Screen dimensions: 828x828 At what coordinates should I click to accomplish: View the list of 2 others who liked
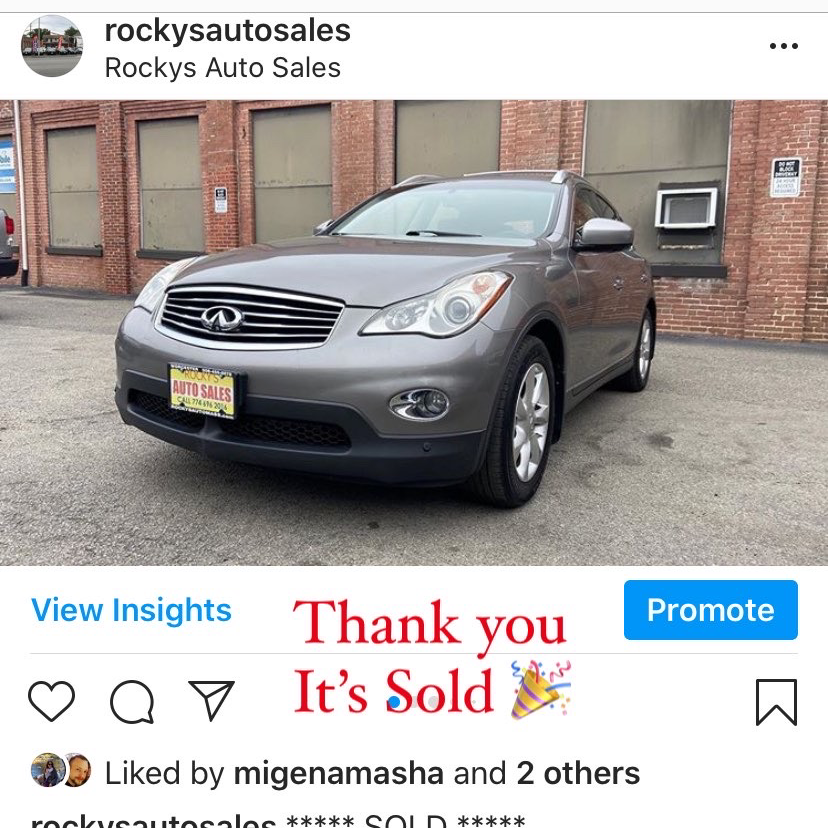point(578,774)
